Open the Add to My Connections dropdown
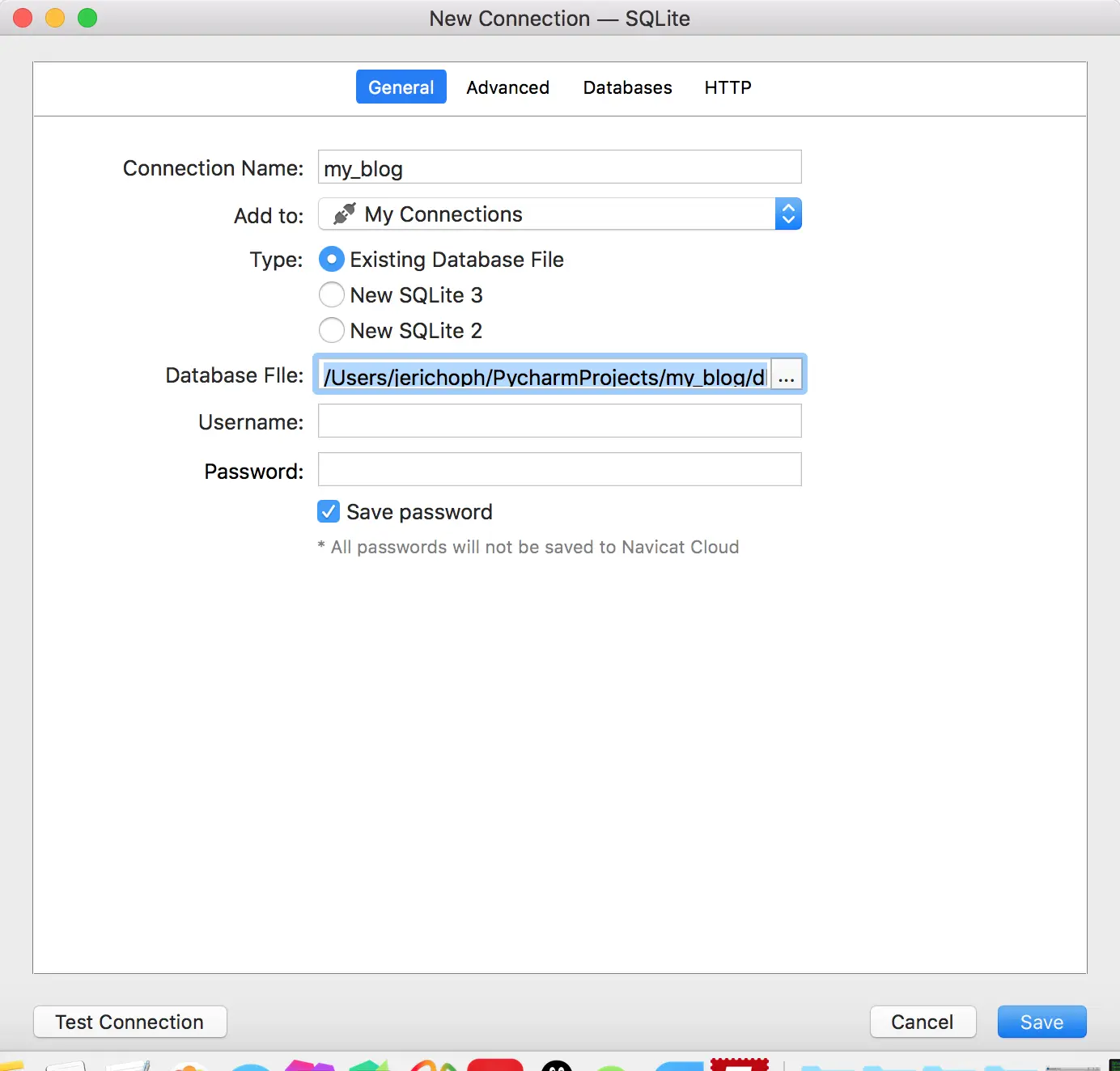The width and height of the screenshot is (1120, 1071). (560, 214)
